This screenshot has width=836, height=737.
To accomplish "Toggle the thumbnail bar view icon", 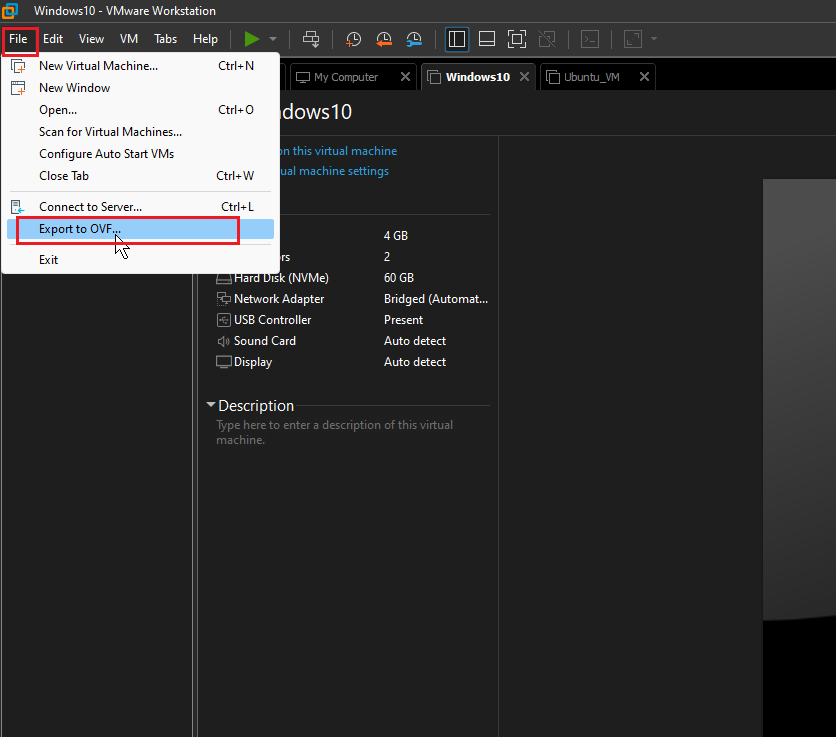I will [x=487, y=39].
